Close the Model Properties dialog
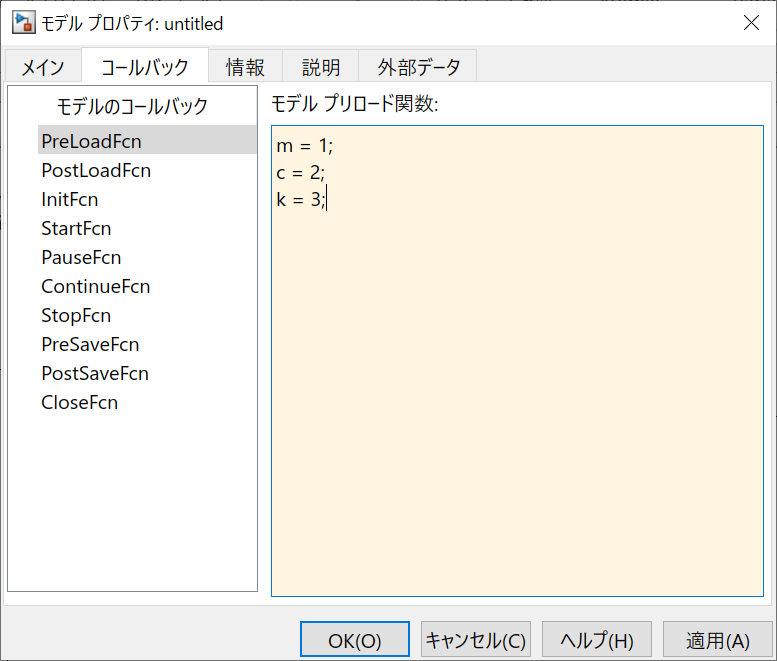This screenshot has height=661, width=777. pyautogui.click(x=750, y=23)
